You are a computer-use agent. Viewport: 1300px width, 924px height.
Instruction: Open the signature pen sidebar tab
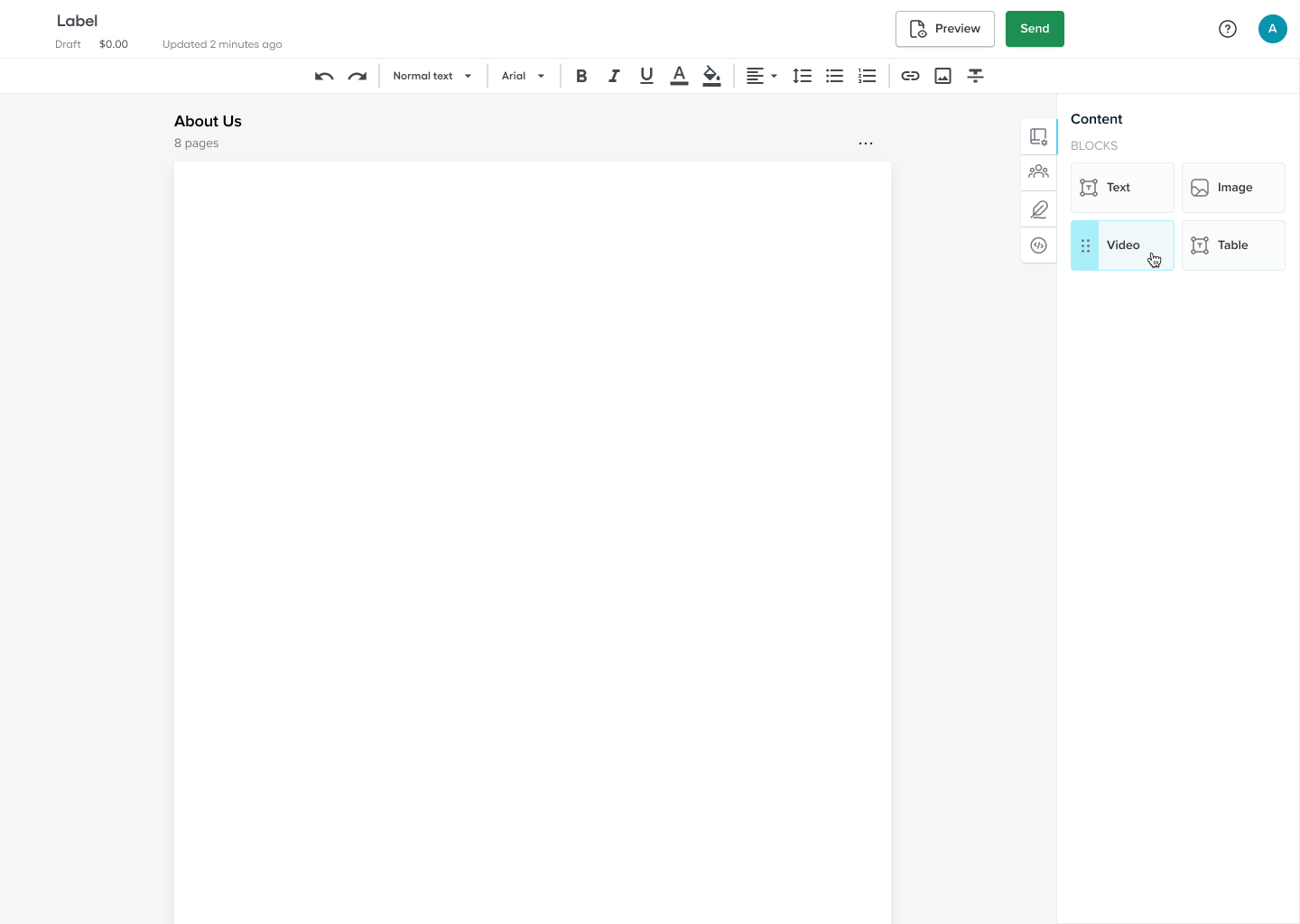[1039, 209]
